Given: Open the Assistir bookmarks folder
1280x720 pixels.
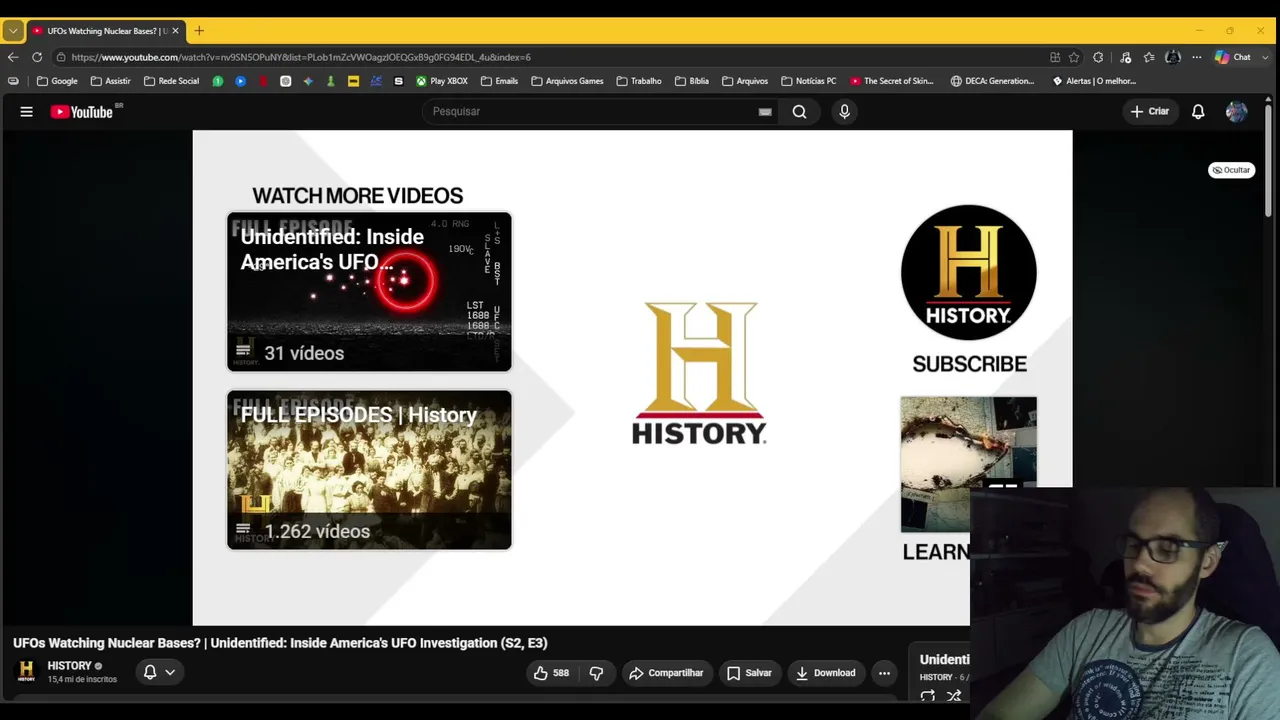Looking at the screenshot, I should [111, 81].
